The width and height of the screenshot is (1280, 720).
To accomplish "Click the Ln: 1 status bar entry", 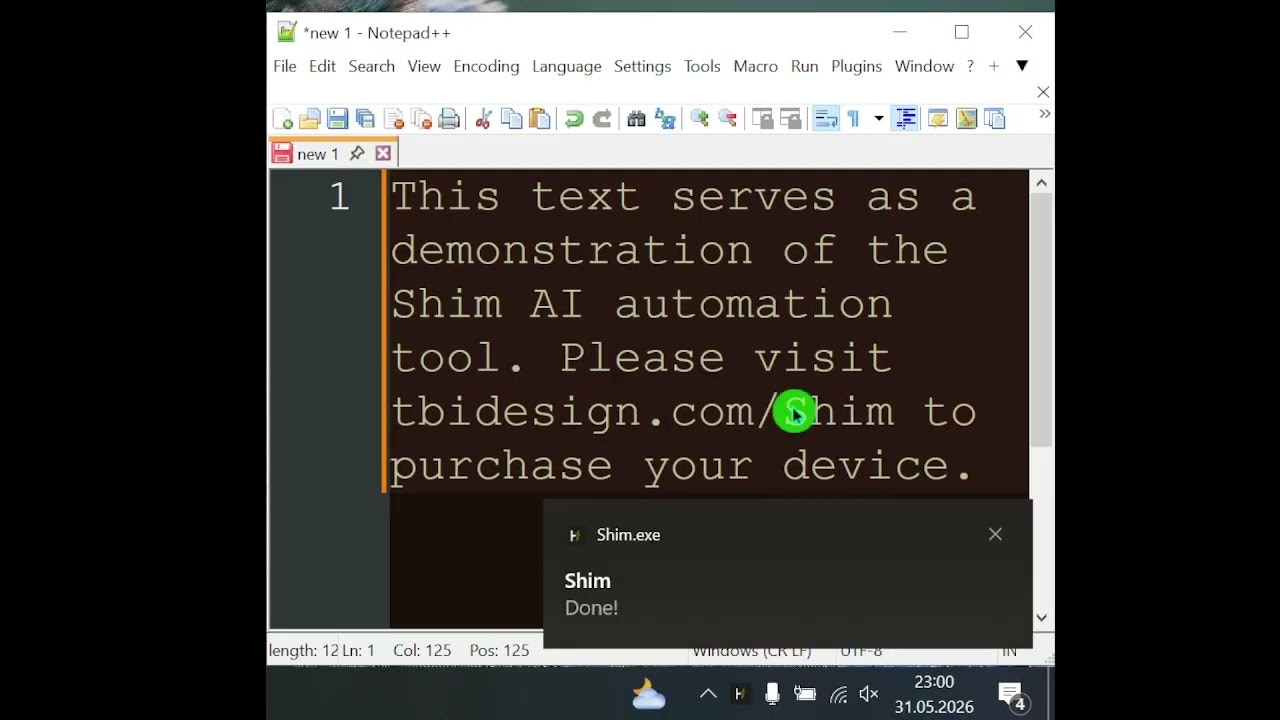I will click(x=358, y=650).
